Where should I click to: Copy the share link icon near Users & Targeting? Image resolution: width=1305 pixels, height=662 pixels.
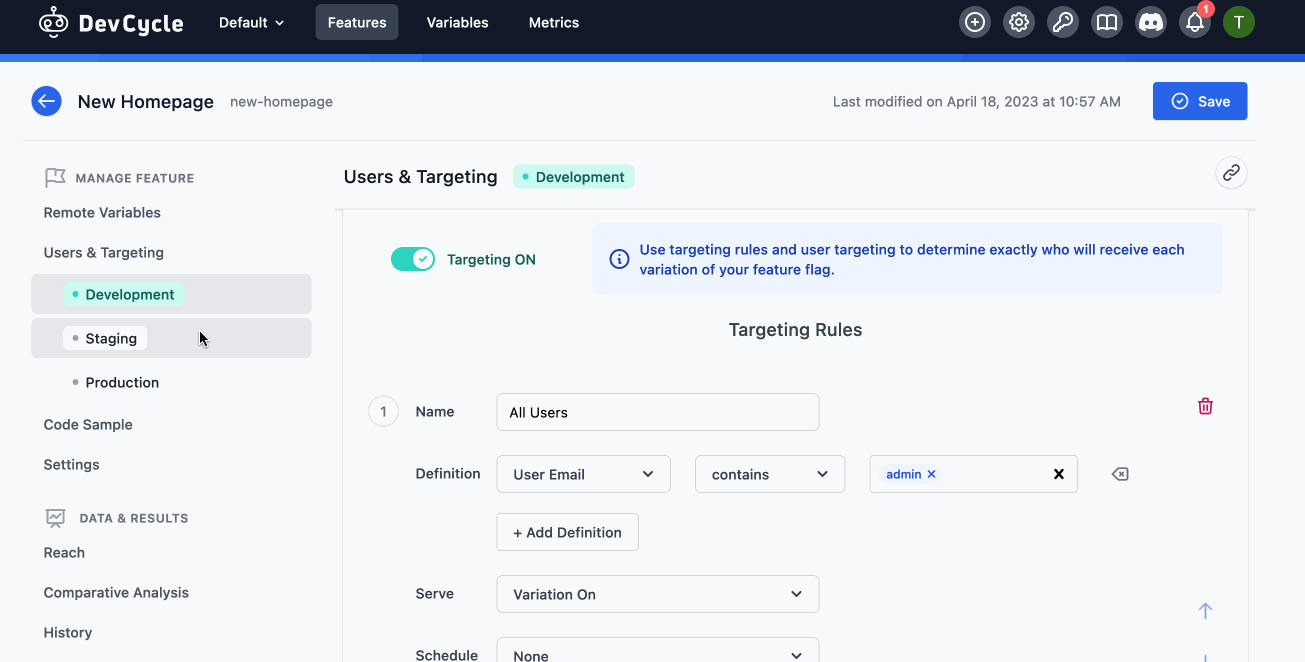1230,172
